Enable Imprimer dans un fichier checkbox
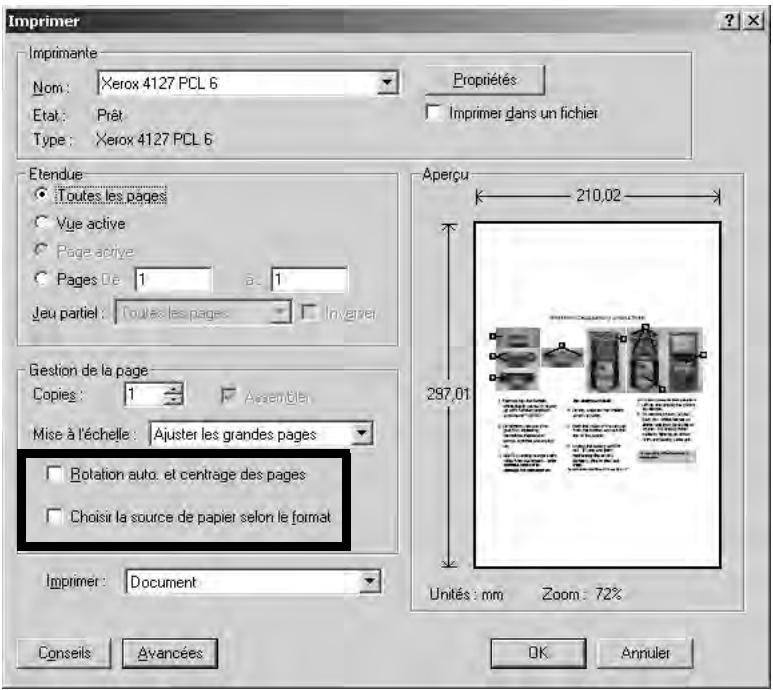773x690 pixels. [x=433, y=112]
